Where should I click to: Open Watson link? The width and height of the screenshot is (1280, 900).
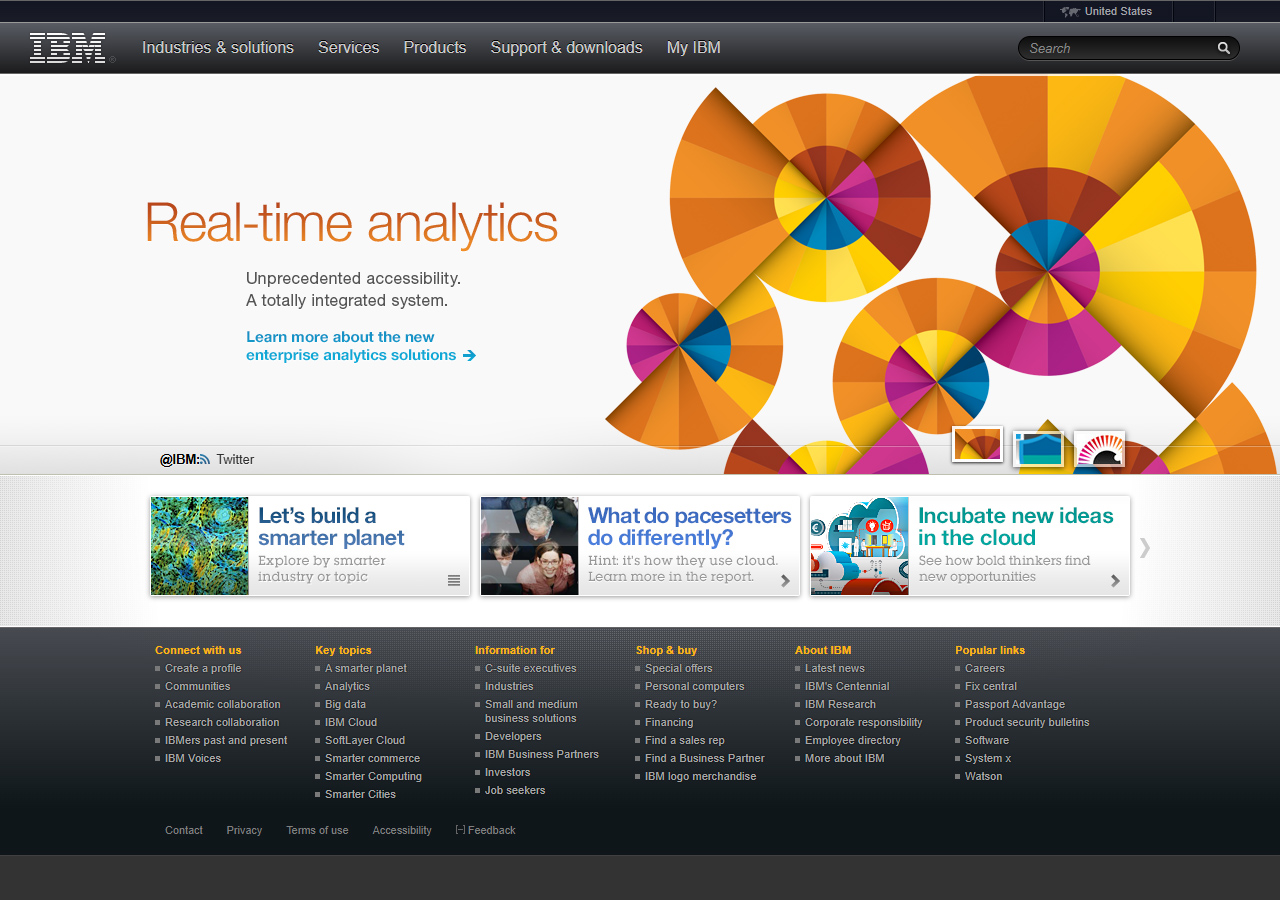[x=983, y=776]
